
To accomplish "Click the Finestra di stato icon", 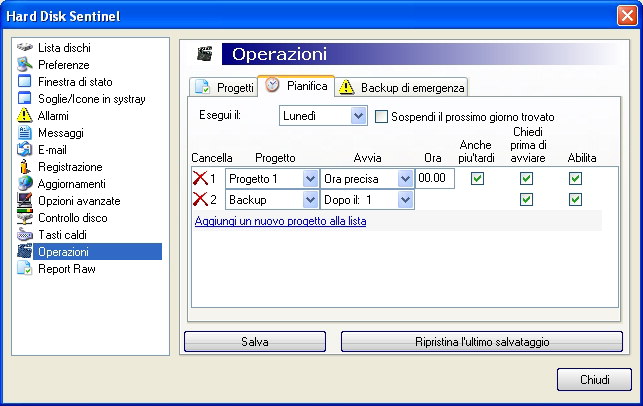I will [x=25, y=81].
